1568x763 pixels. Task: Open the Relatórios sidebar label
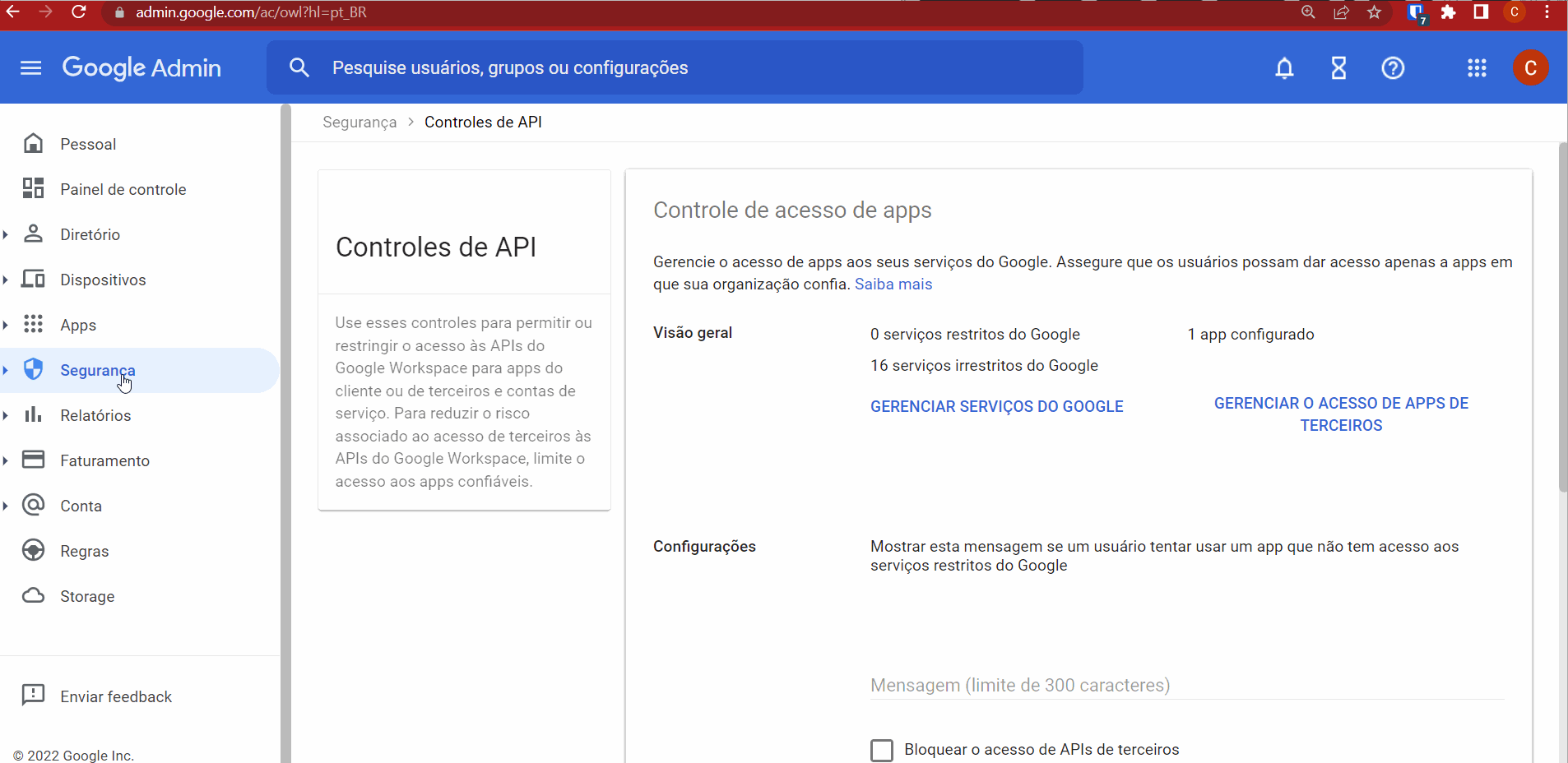coord(95,416)
